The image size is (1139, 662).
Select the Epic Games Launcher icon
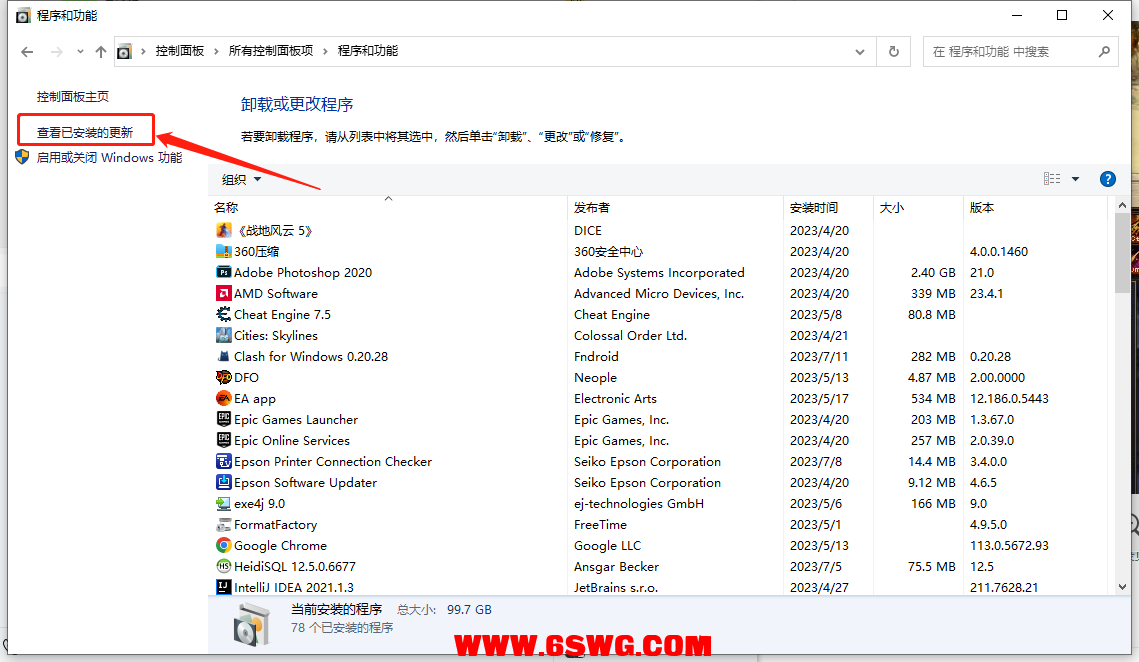click(x=224, y=419)
